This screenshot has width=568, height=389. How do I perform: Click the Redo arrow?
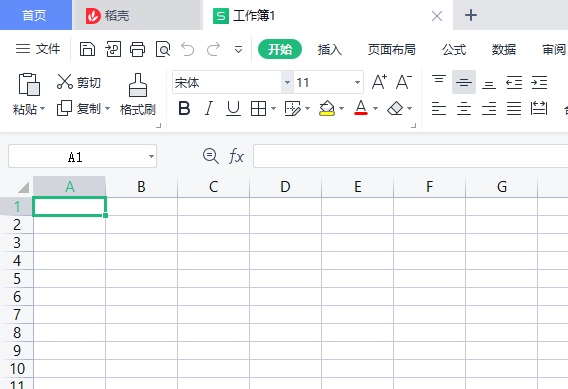click(213, 49)
